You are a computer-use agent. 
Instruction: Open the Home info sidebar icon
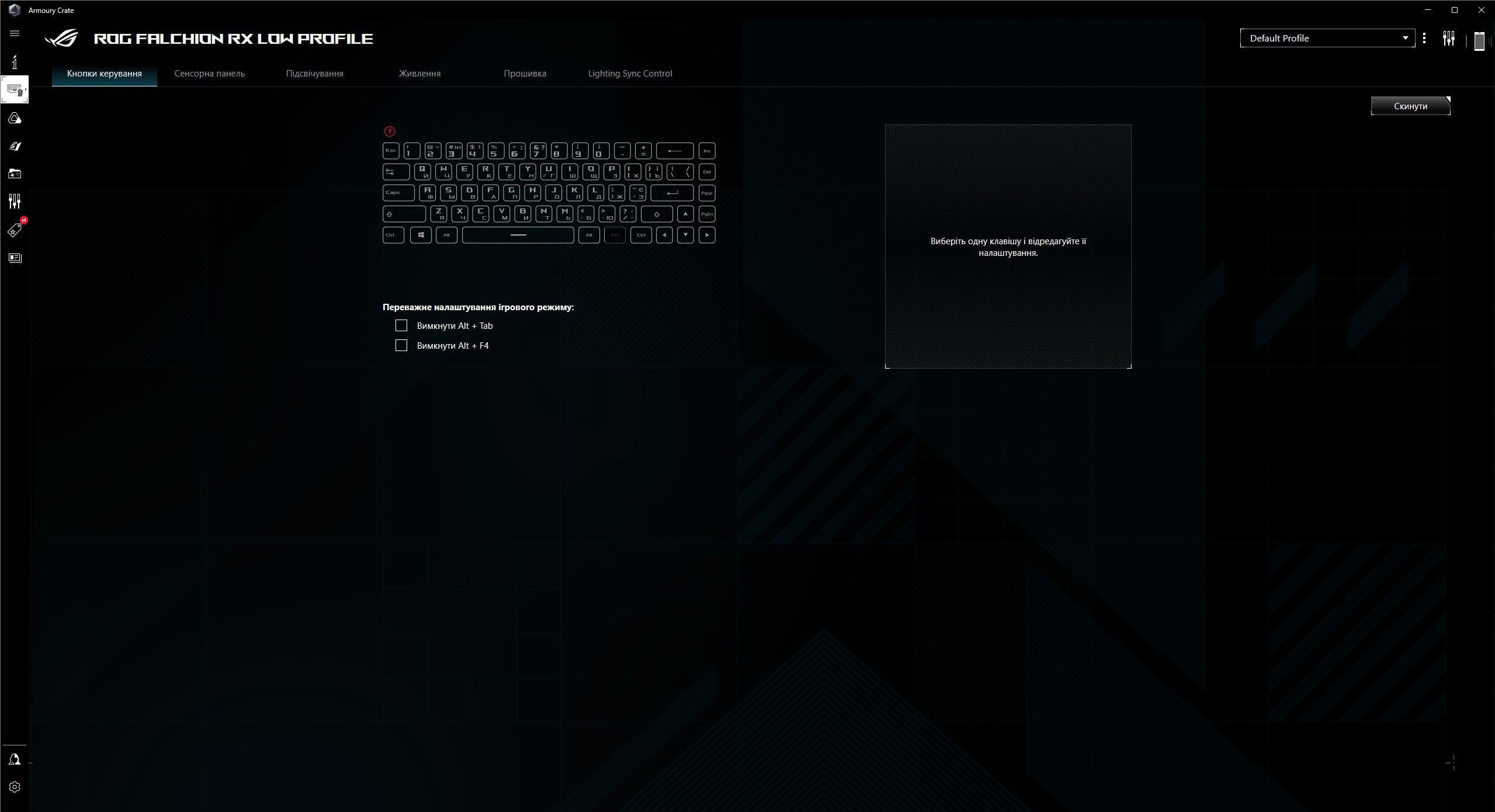(x=15, y=61)
